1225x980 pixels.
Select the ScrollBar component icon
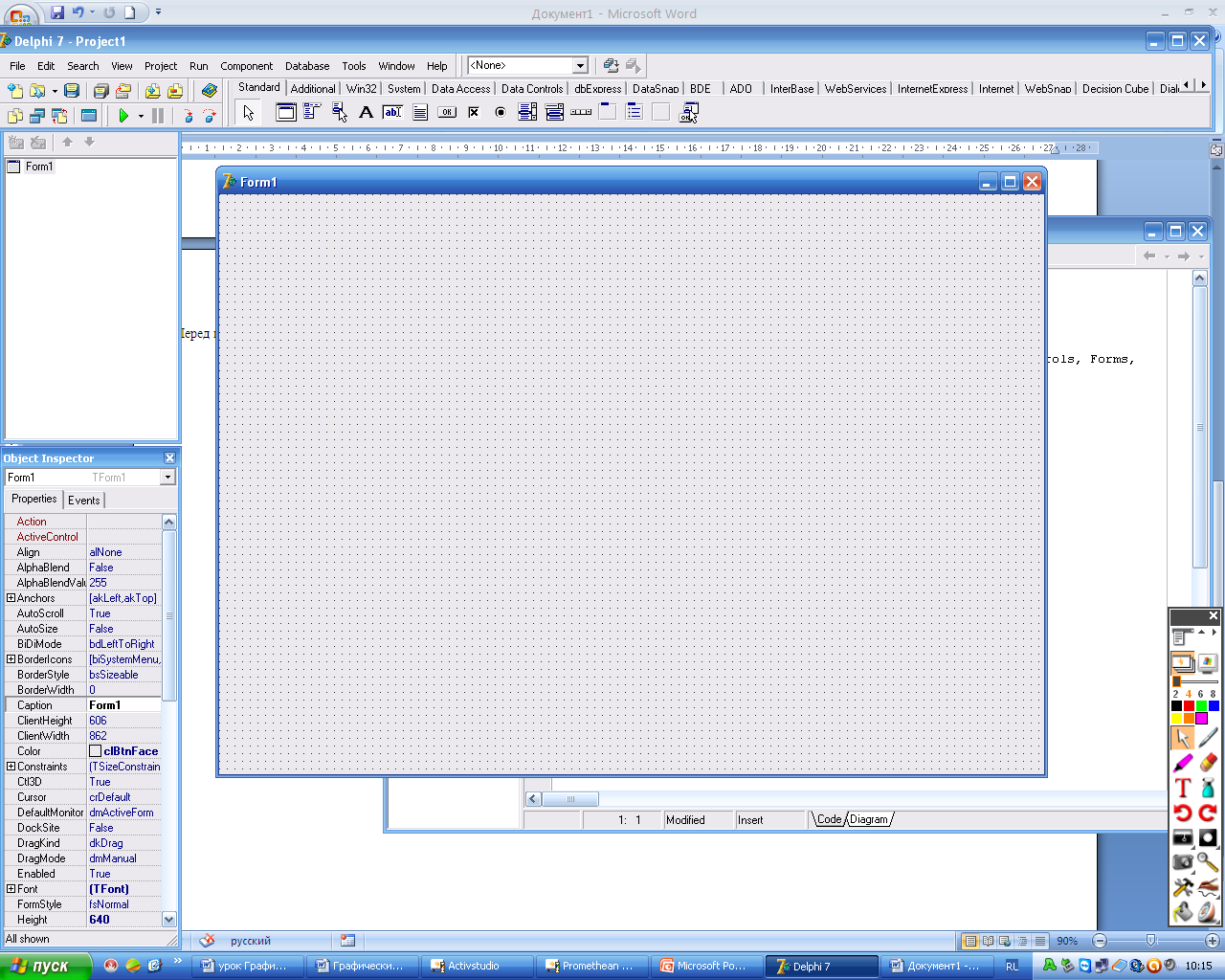[581, 112]
